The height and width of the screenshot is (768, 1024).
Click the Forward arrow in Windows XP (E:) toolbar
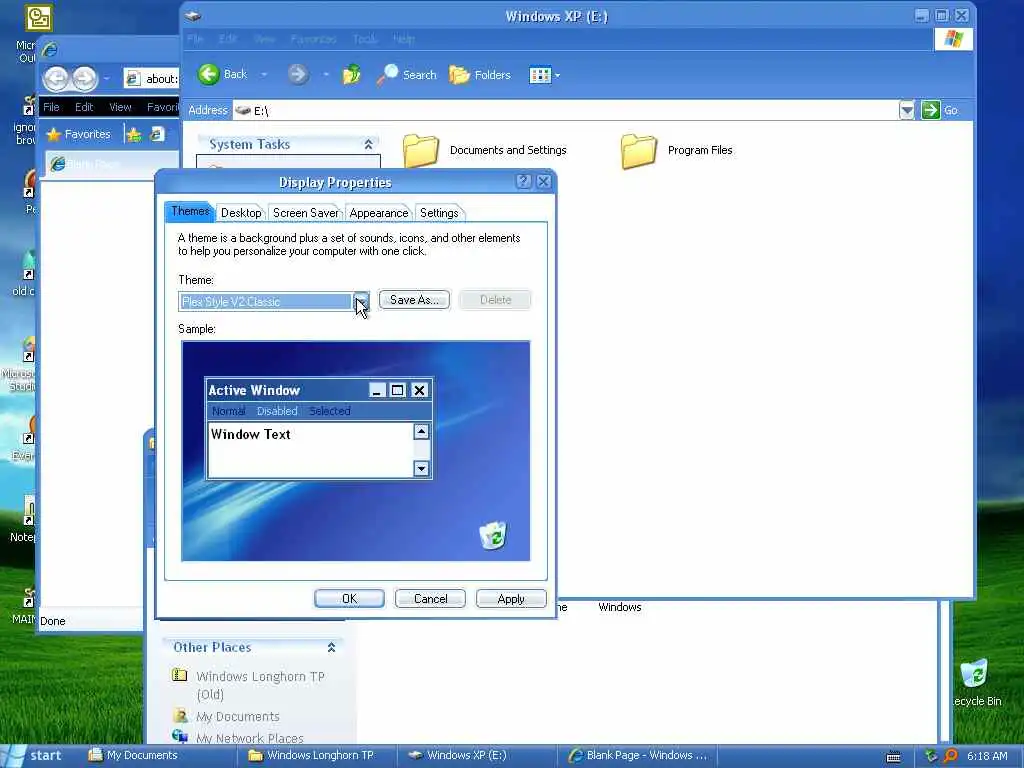(298, 74)
